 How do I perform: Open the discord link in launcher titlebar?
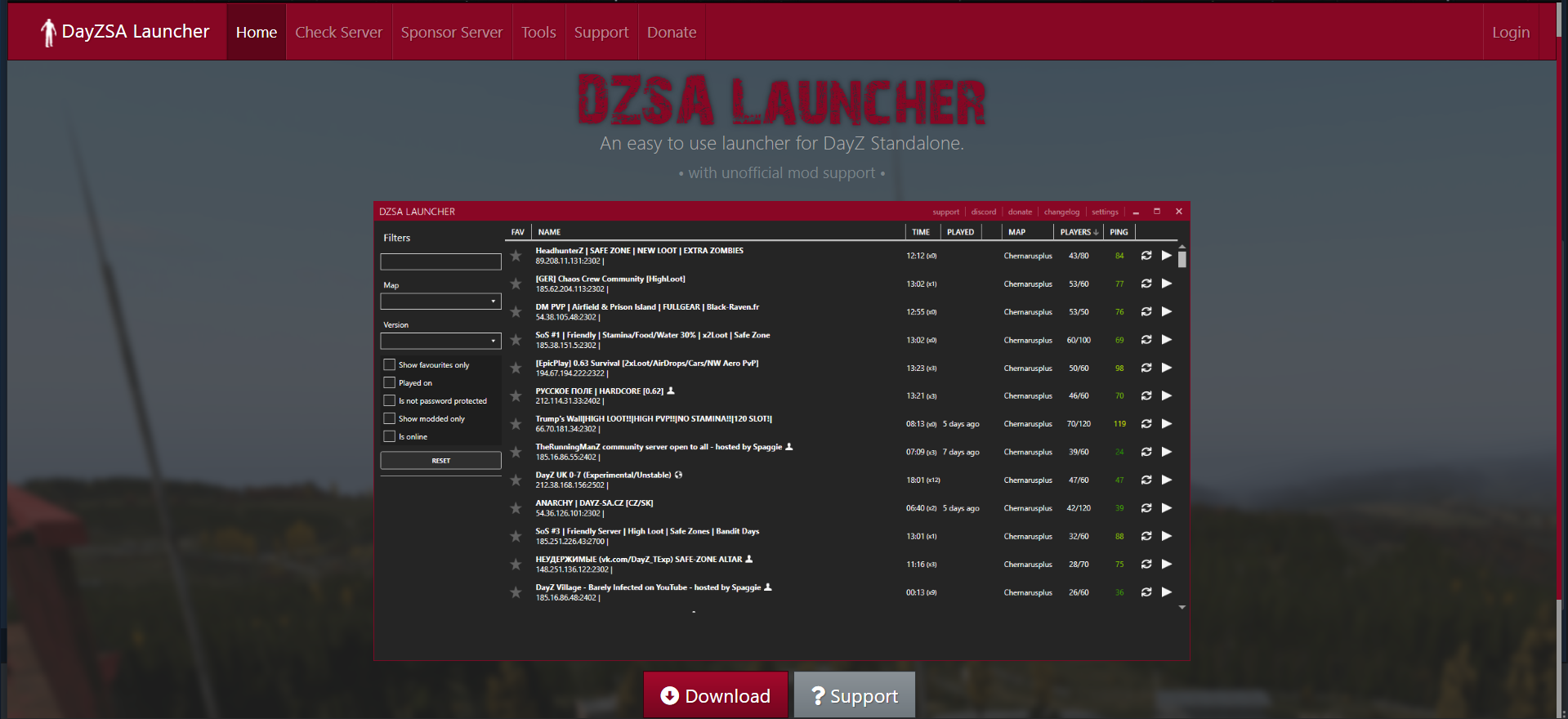coord(984,212)
